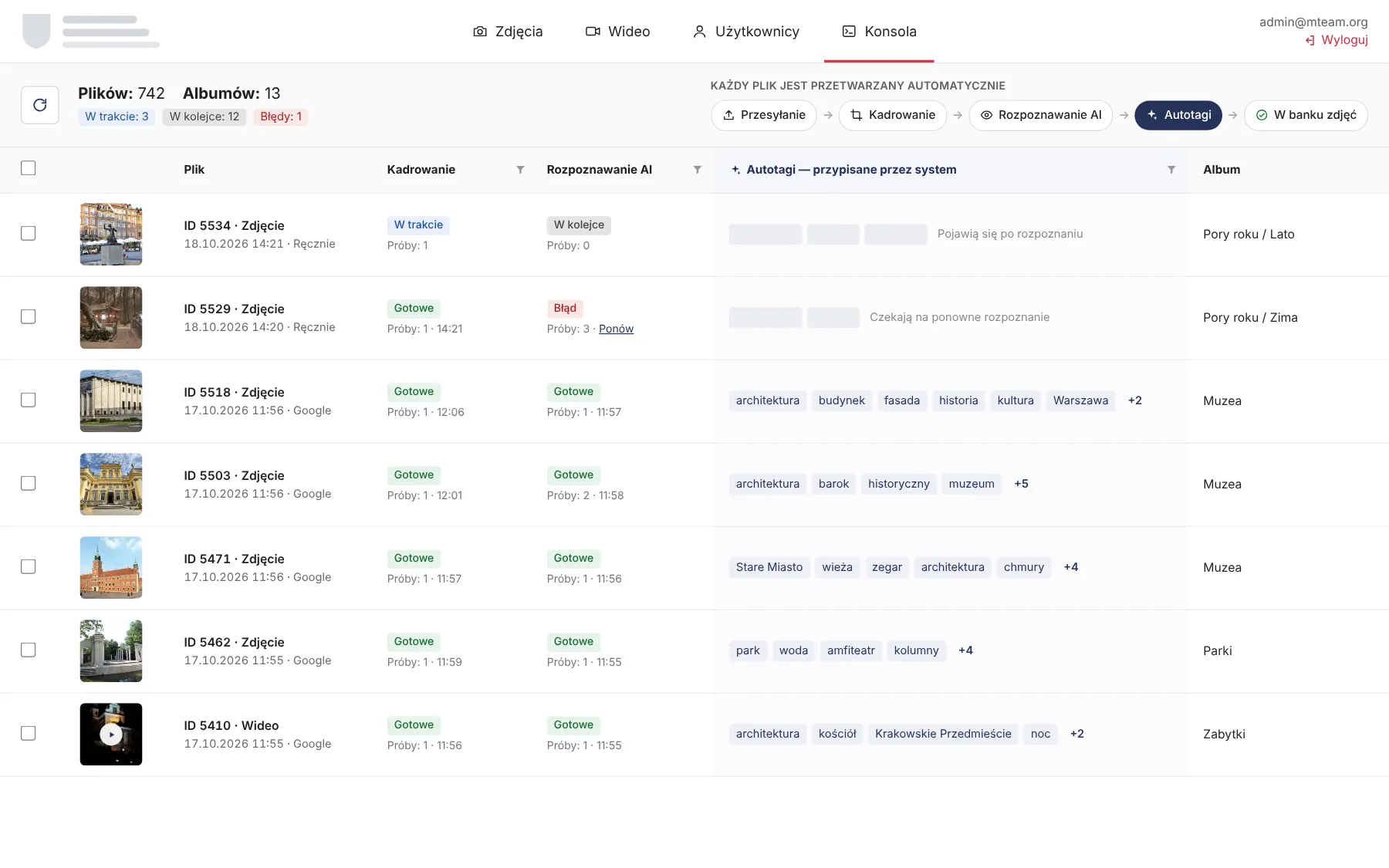Click the refresh icon button
Viewport: 1389px width, 868px height.
click(x=40, y=105)
